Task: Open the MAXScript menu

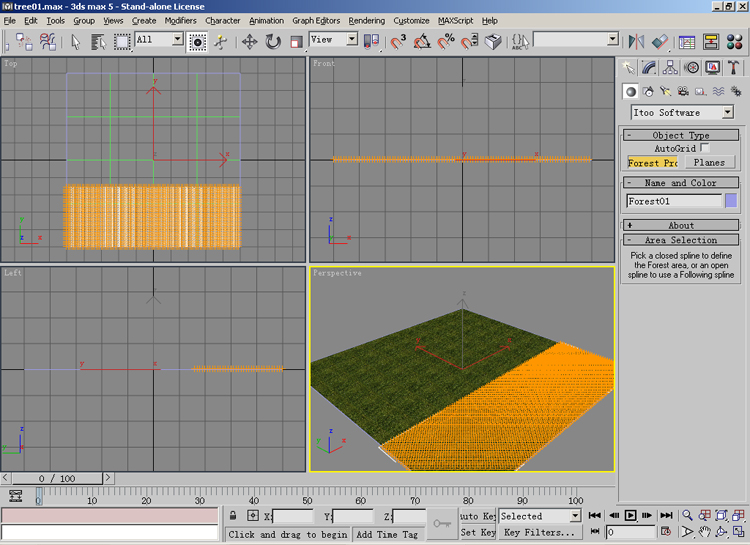Action: click(x=455, y=21)
